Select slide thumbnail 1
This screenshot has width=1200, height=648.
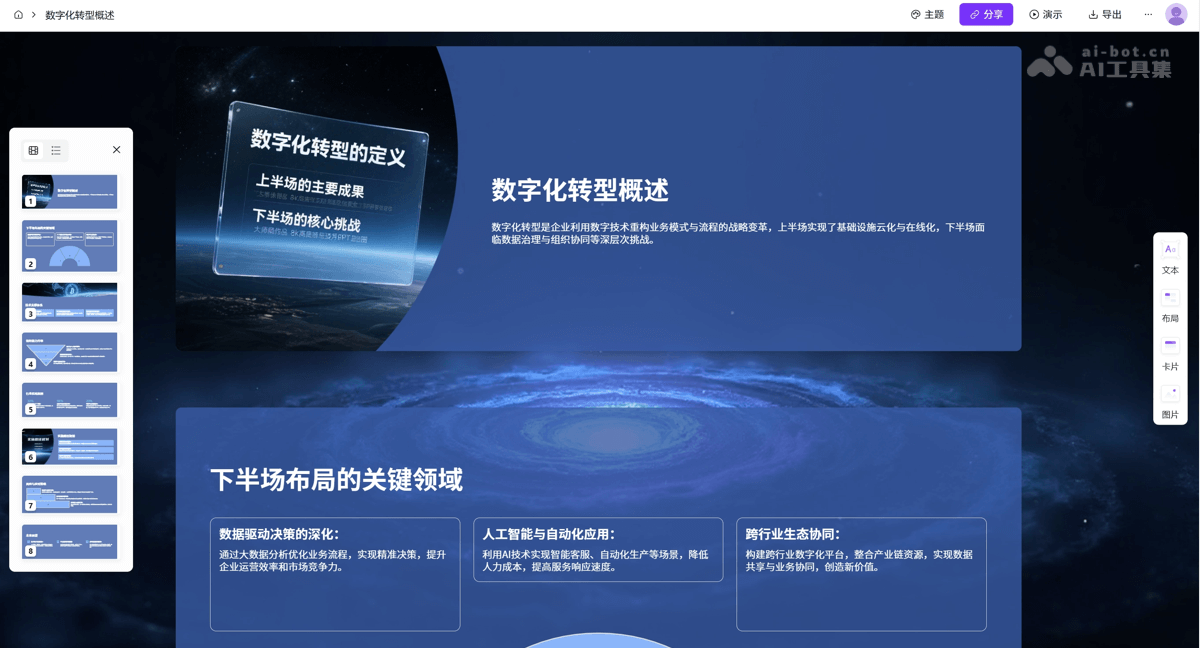coord(70,192)
